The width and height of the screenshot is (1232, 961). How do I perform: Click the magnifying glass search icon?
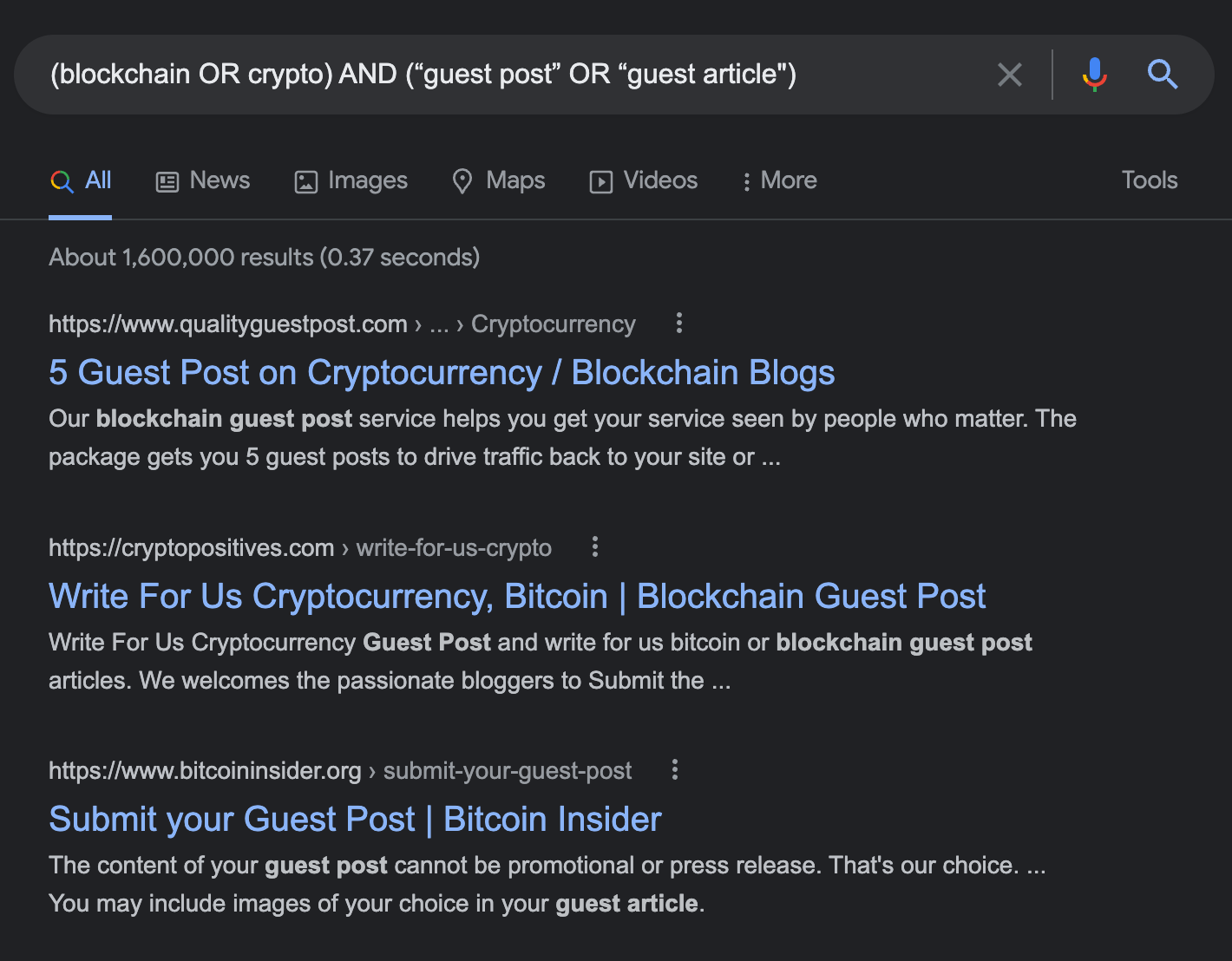1163,75
